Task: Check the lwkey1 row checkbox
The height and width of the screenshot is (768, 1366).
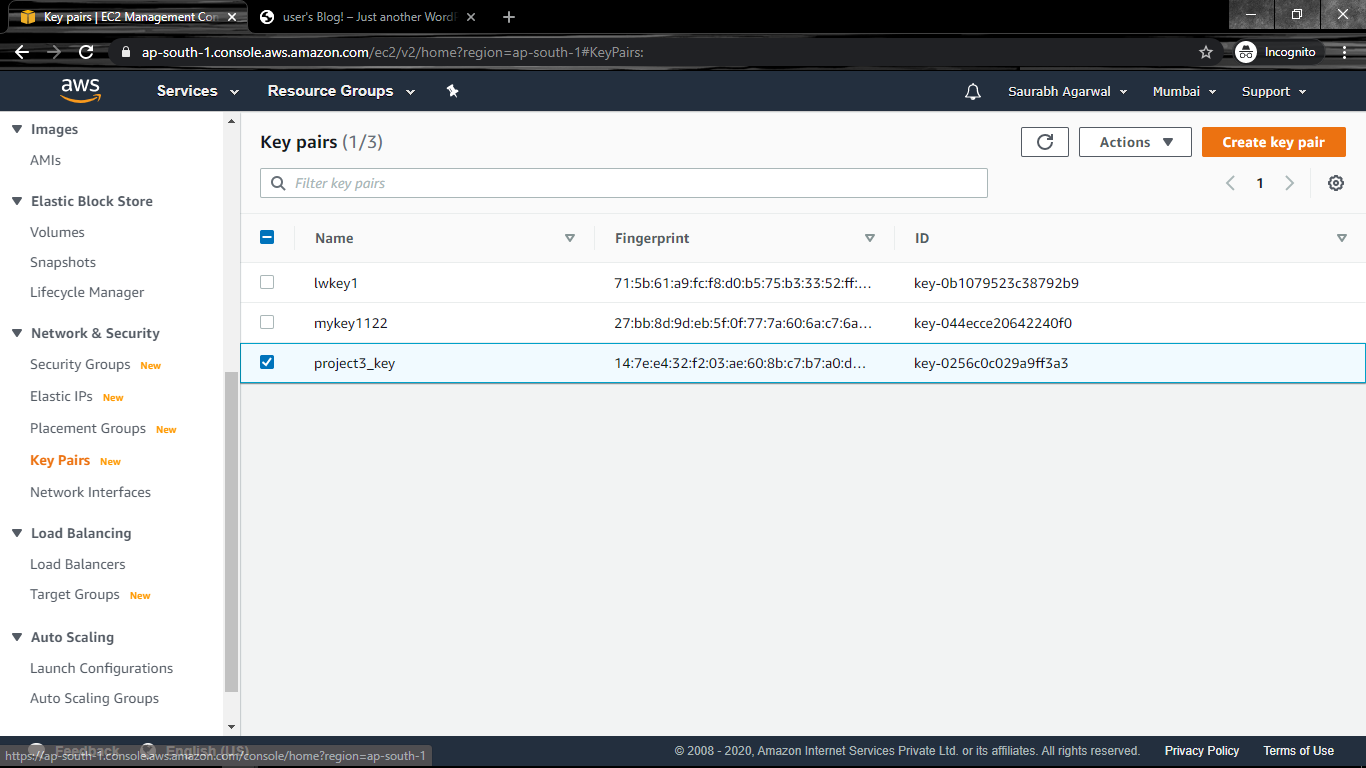Action: [x=267, y=283]
